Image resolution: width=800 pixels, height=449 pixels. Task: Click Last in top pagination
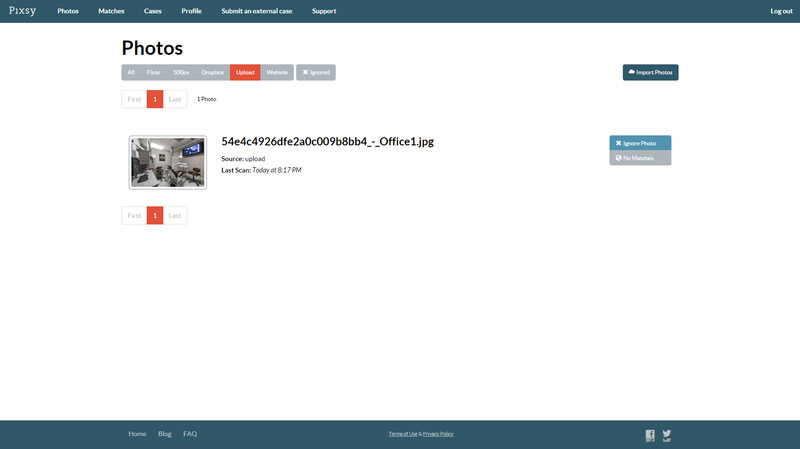(175, 99)
